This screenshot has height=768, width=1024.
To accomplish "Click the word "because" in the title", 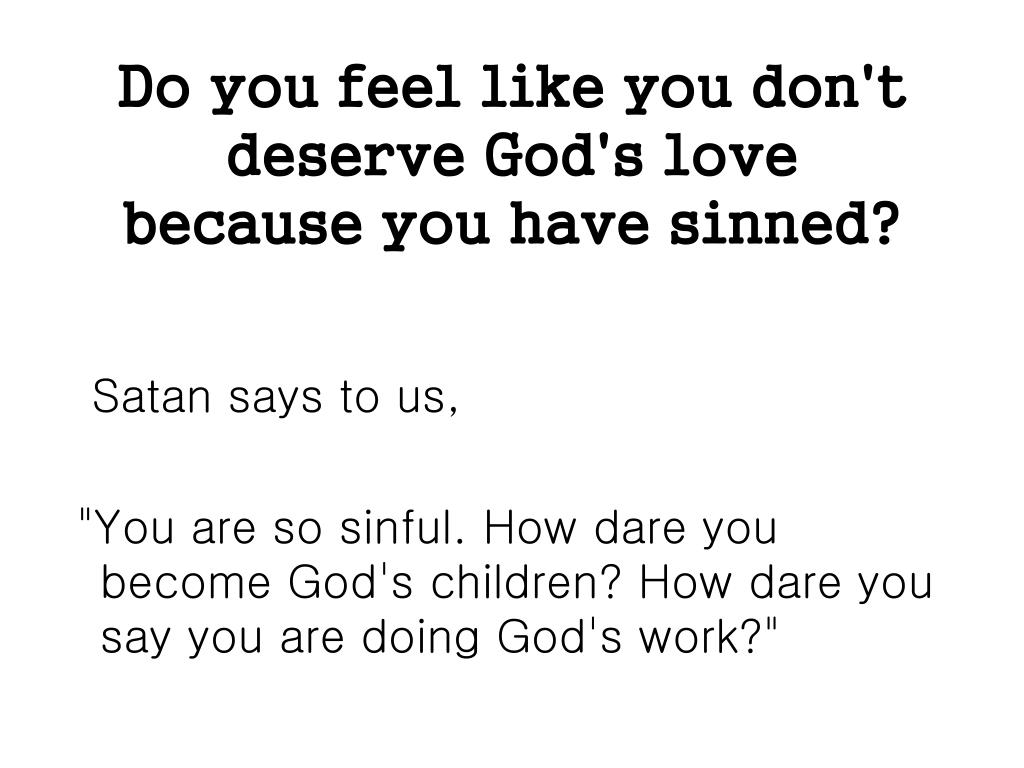I will tap(243, 224).
